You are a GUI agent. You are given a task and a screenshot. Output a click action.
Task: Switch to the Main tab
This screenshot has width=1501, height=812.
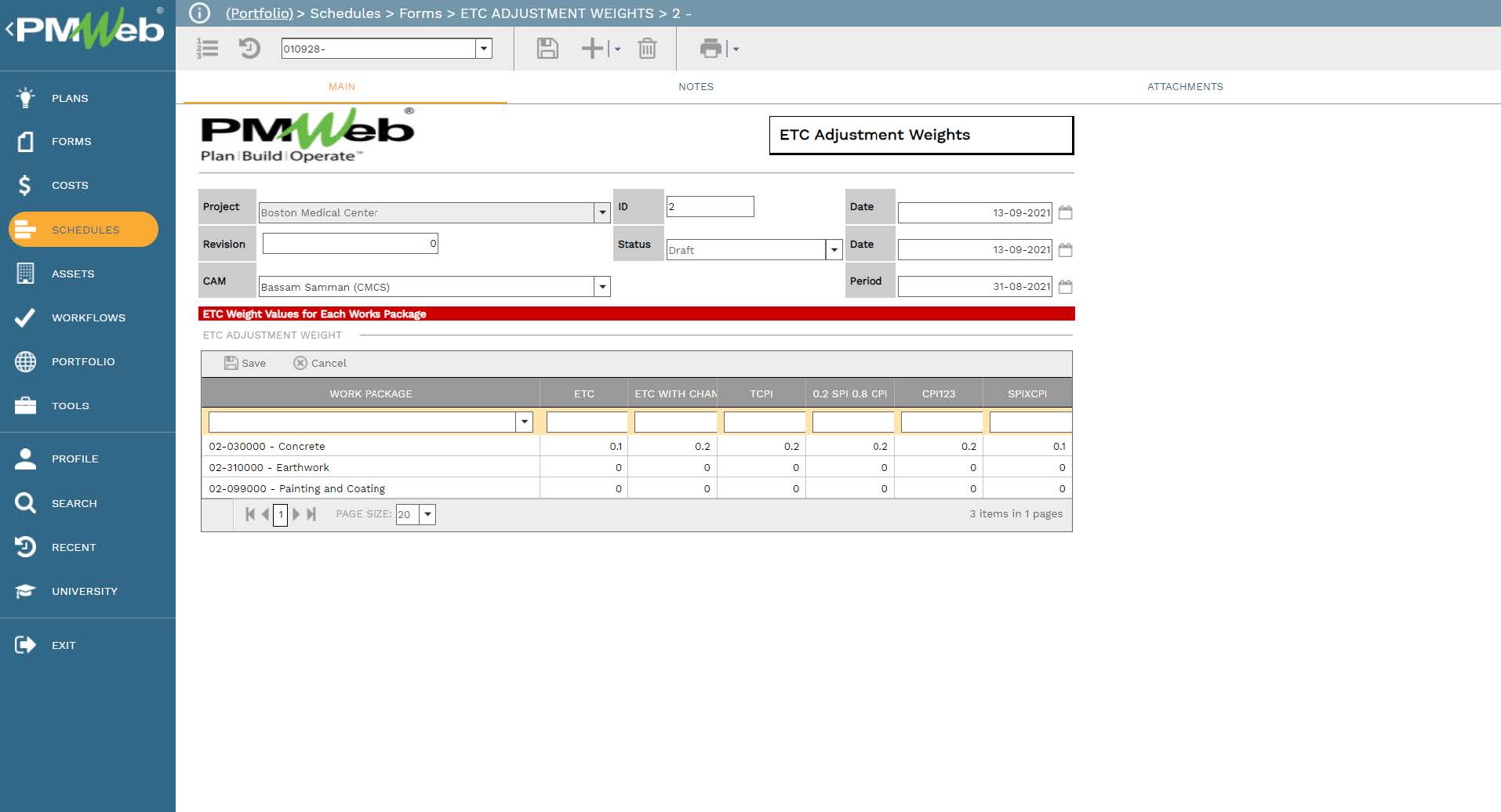[342, 87]
